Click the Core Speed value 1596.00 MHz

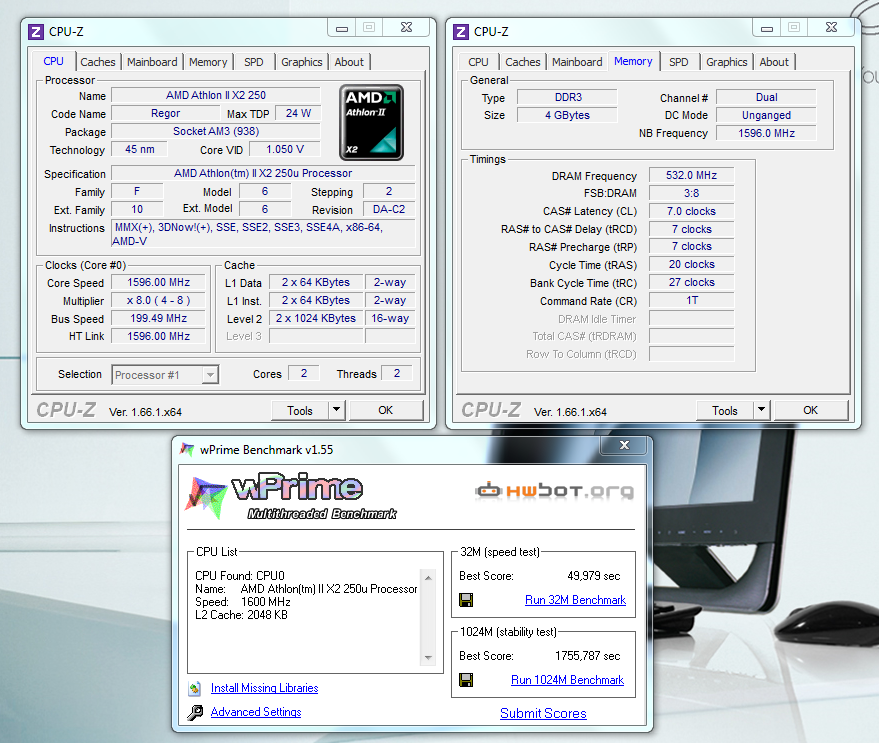pyautogui.click(x=159, y=283)
